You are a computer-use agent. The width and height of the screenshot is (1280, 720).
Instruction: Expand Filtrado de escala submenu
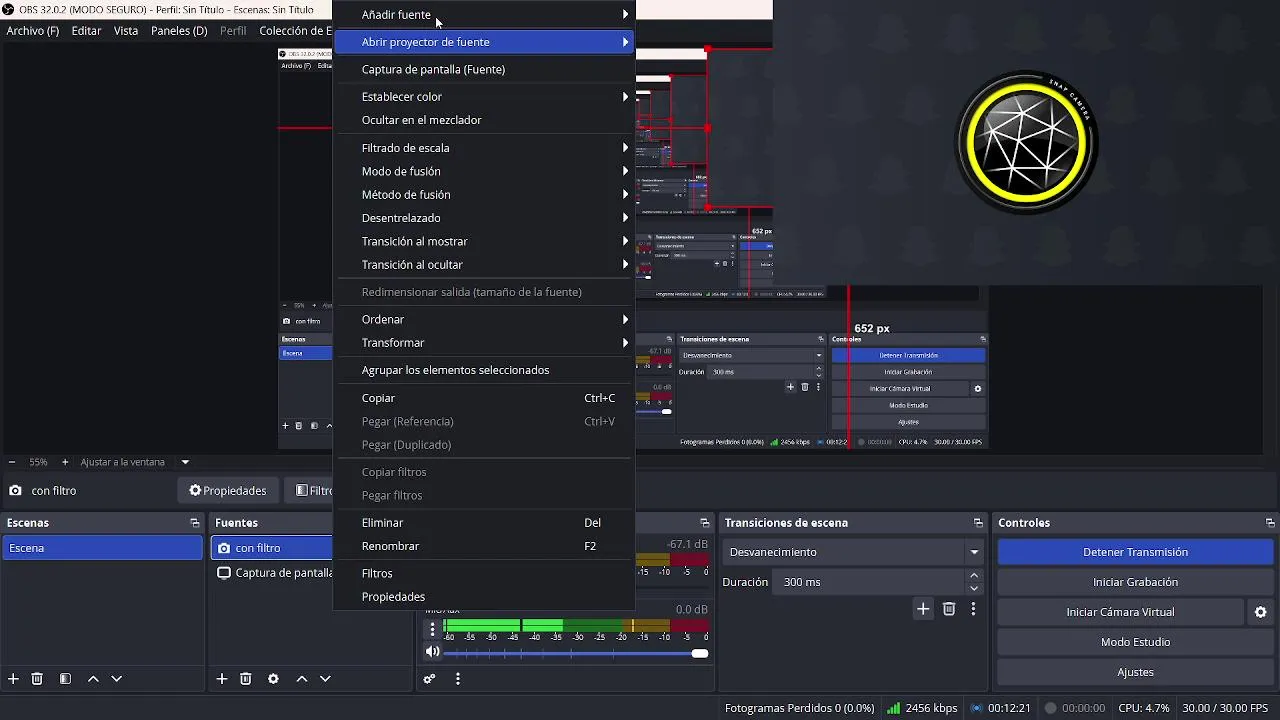[484, 148]
